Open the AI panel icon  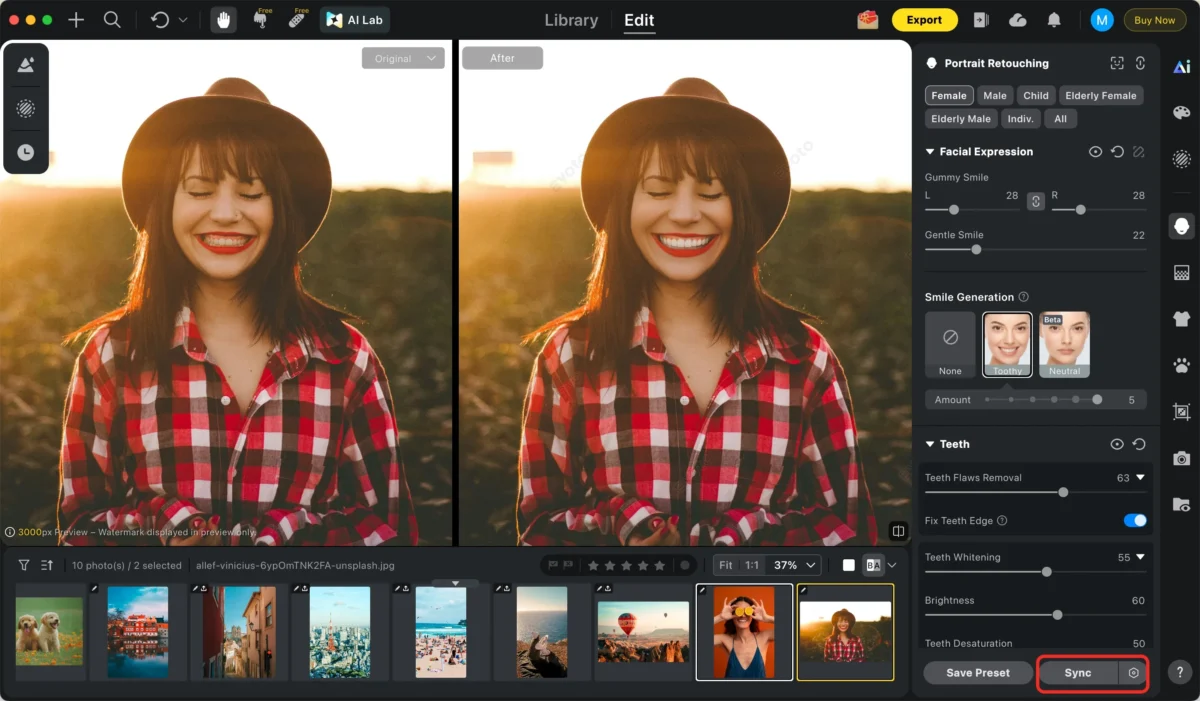pos(1181,67)
